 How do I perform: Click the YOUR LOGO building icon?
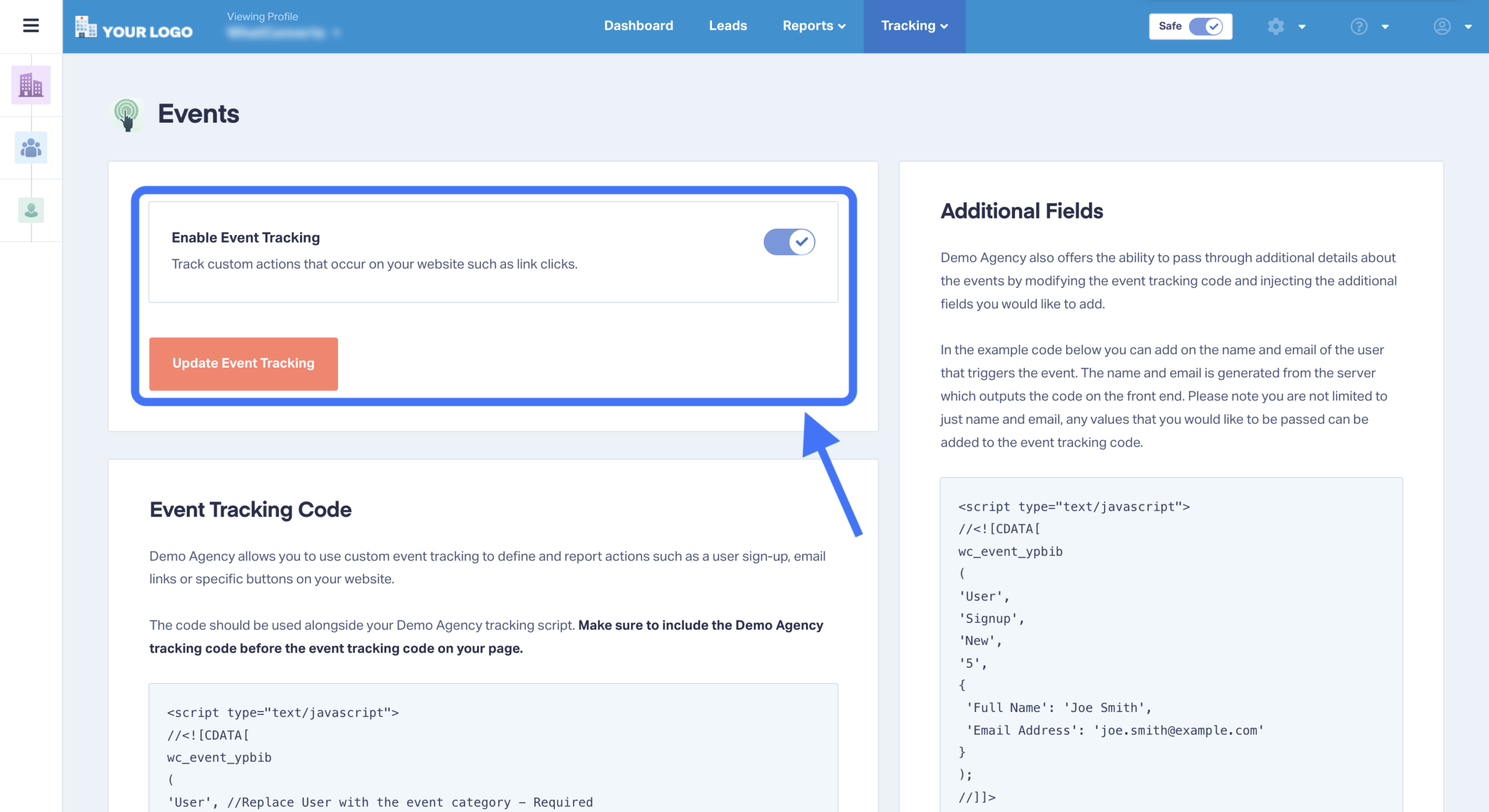(86, 27)
